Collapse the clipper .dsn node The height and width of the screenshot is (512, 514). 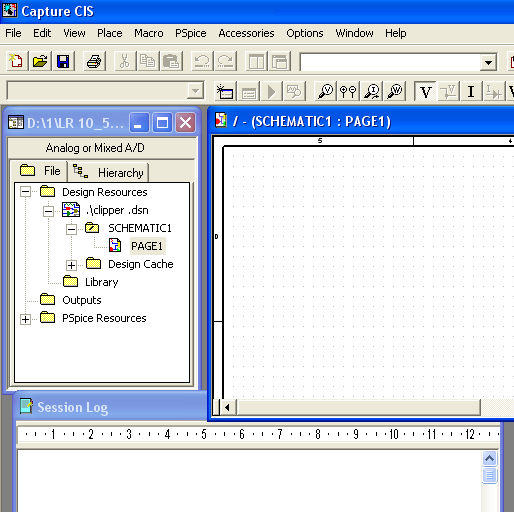(48, 211)
